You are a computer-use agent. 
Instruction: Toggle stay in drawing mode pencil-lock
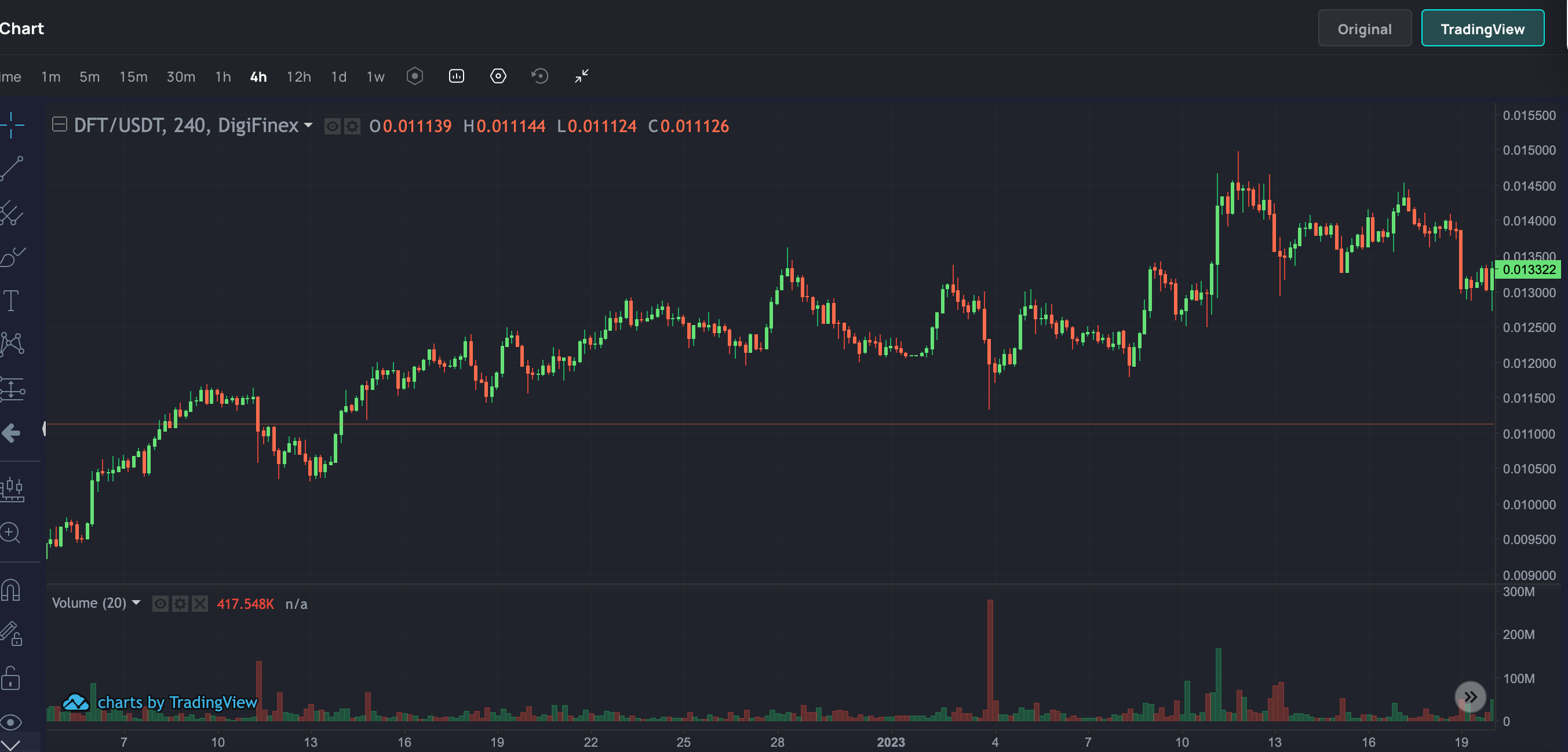tap(12, 634)
